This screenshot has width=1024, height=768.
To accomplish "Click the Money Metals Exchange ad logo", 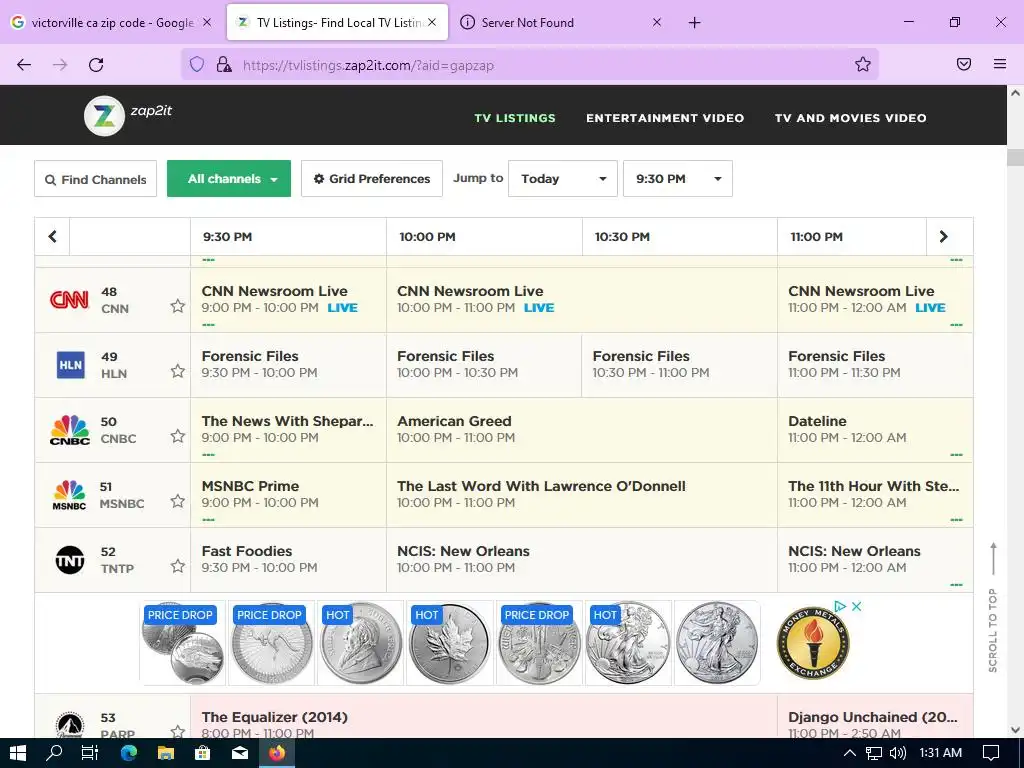I will pos(812,643).
